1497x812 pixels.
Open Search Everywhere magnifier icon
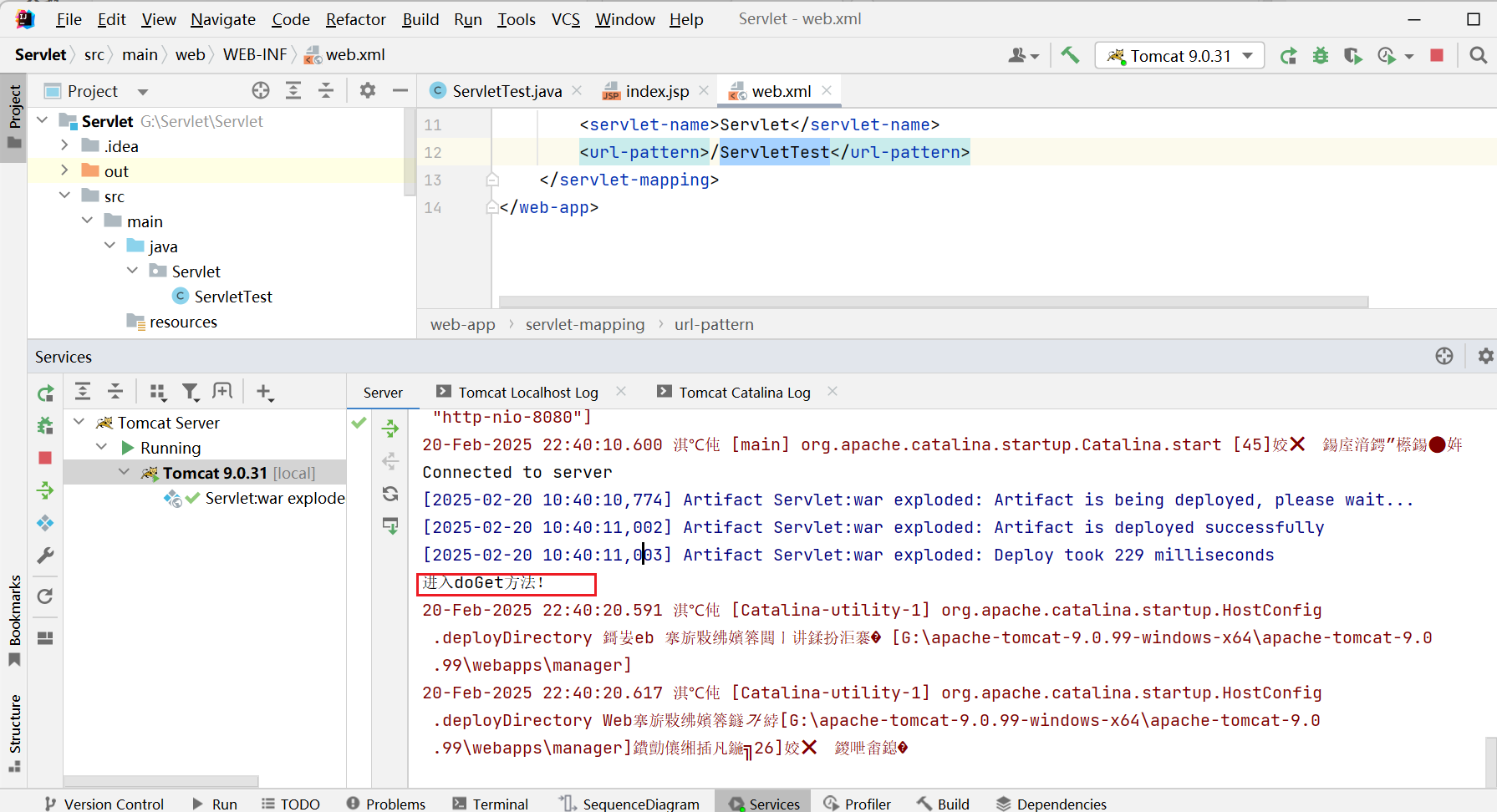(1478, 55)
